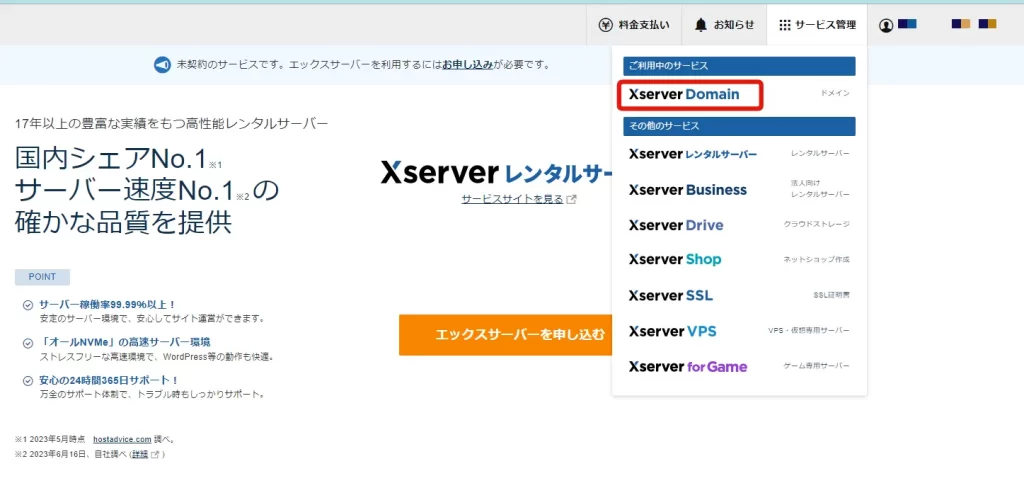Click the service management grid icon
This screenshot has width=1024, height=493.
pos(785,25)
